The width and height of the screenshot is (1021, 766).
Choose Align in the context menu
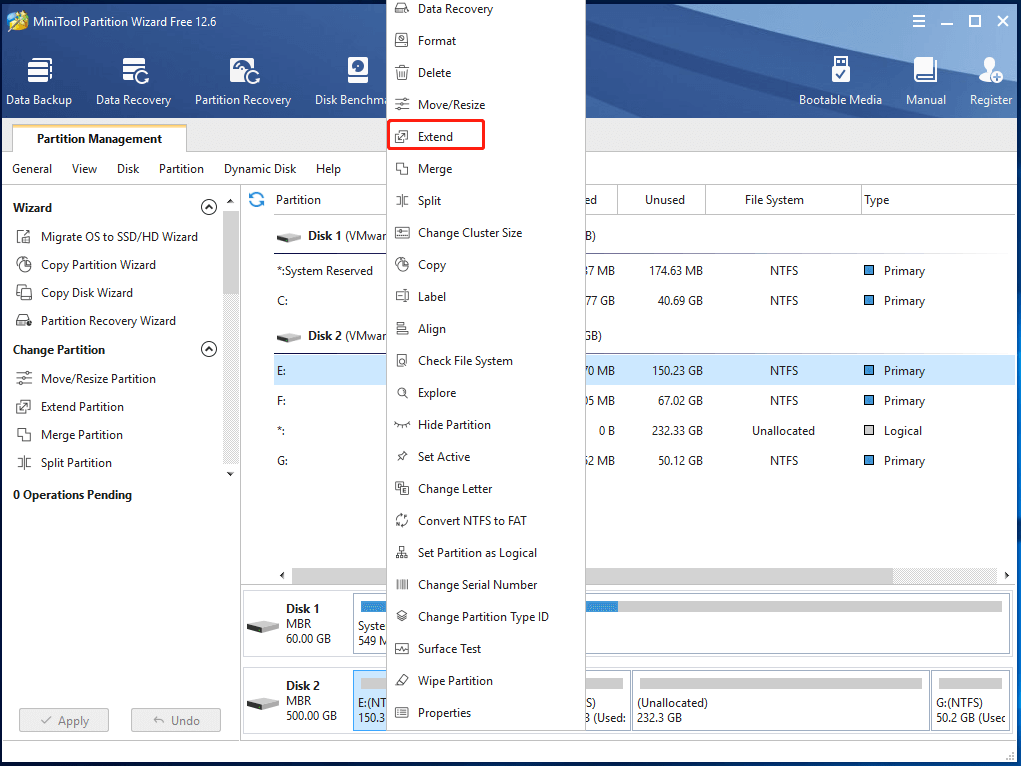(x=486, y=329)
